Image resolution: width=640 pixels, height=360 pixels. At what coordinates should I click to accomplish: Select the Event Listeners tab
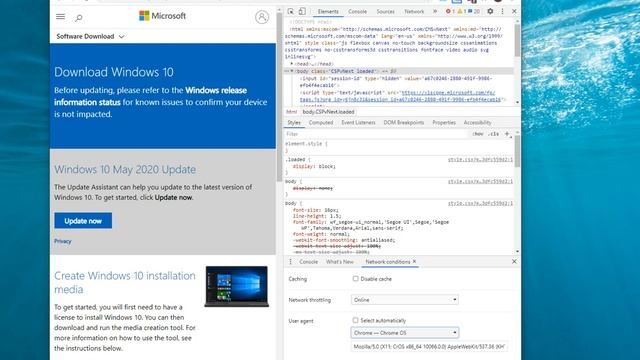(358, 122)
